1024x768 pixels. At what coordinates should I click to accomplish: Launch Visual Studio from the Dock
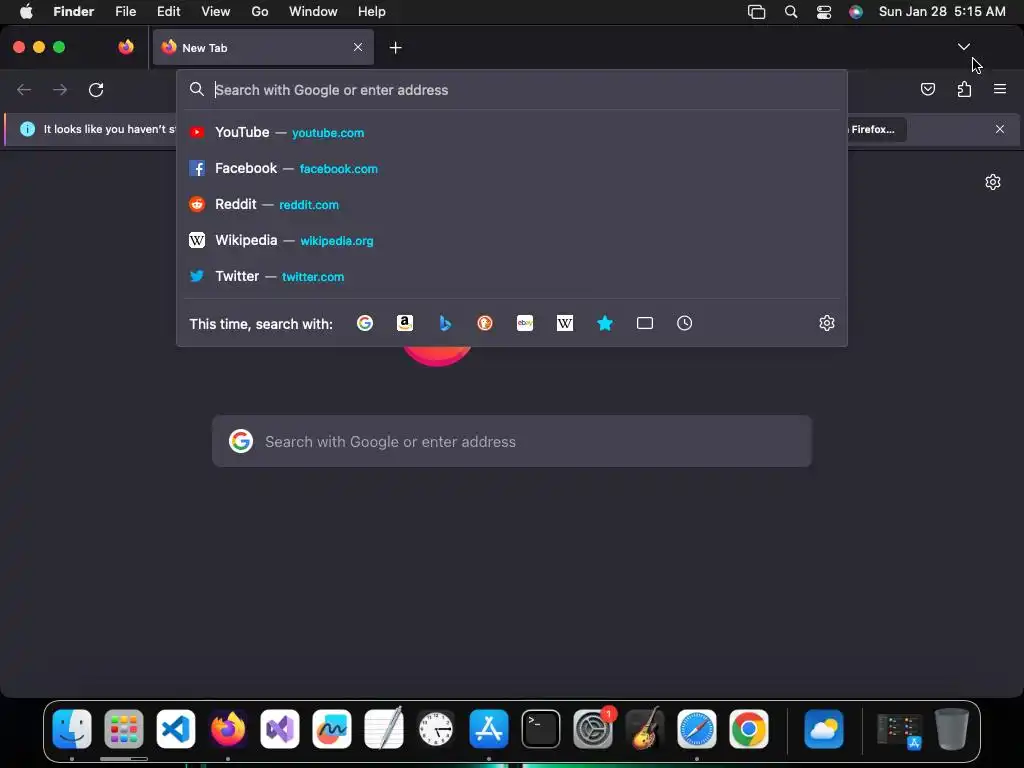[280, 729]
